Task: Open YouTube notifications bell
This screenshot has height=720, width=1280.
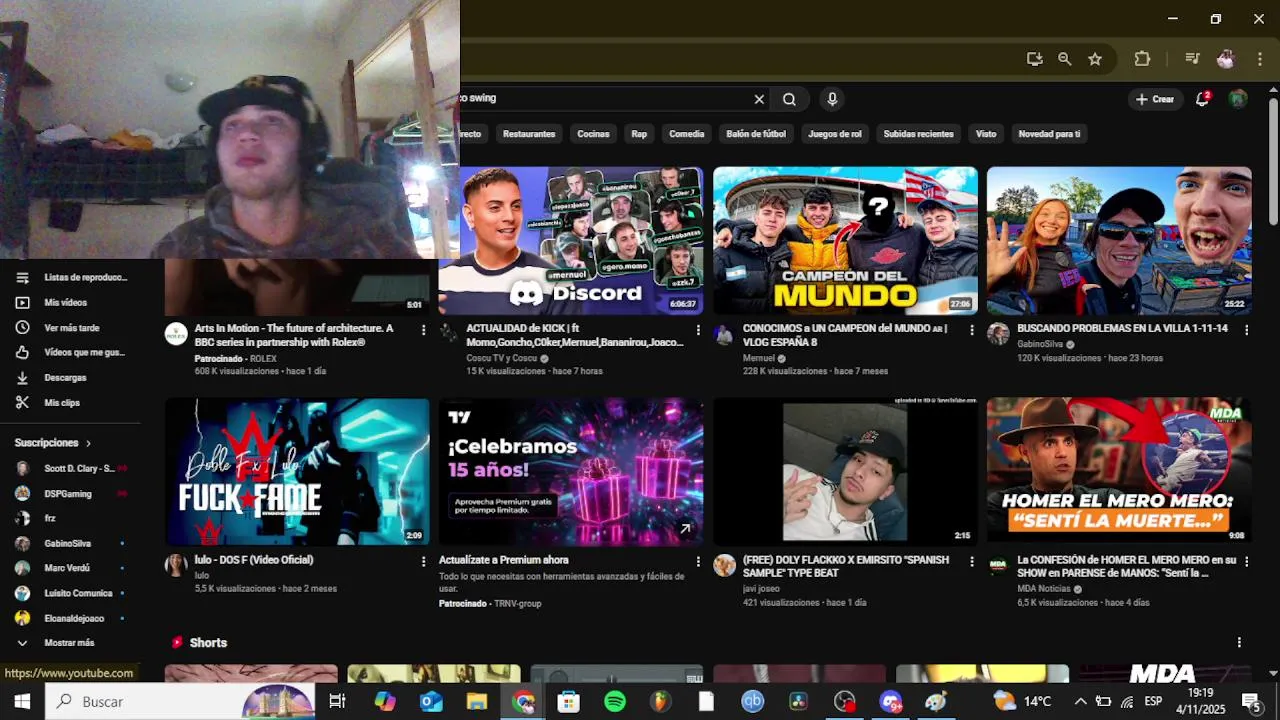Action: pyautogui.click(x=1202, y=99)
